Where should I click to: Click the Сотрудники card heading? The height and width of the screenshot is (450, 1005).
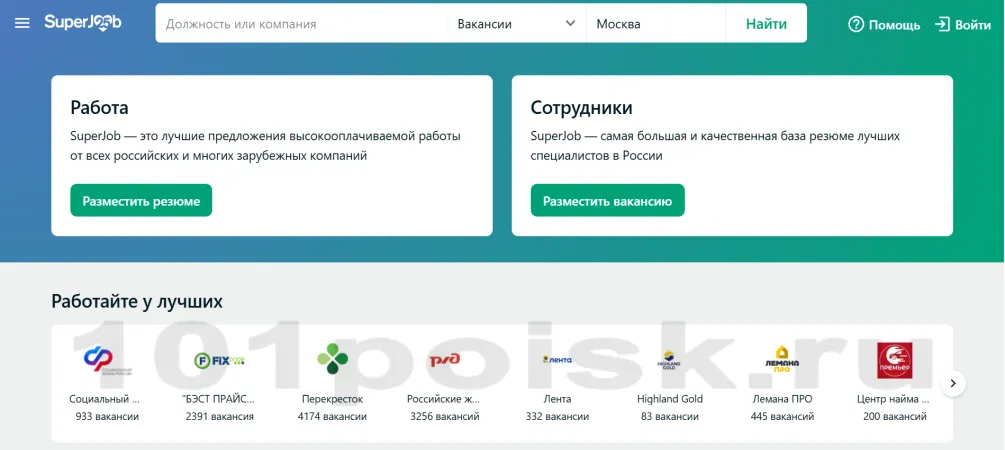[581, 107]
